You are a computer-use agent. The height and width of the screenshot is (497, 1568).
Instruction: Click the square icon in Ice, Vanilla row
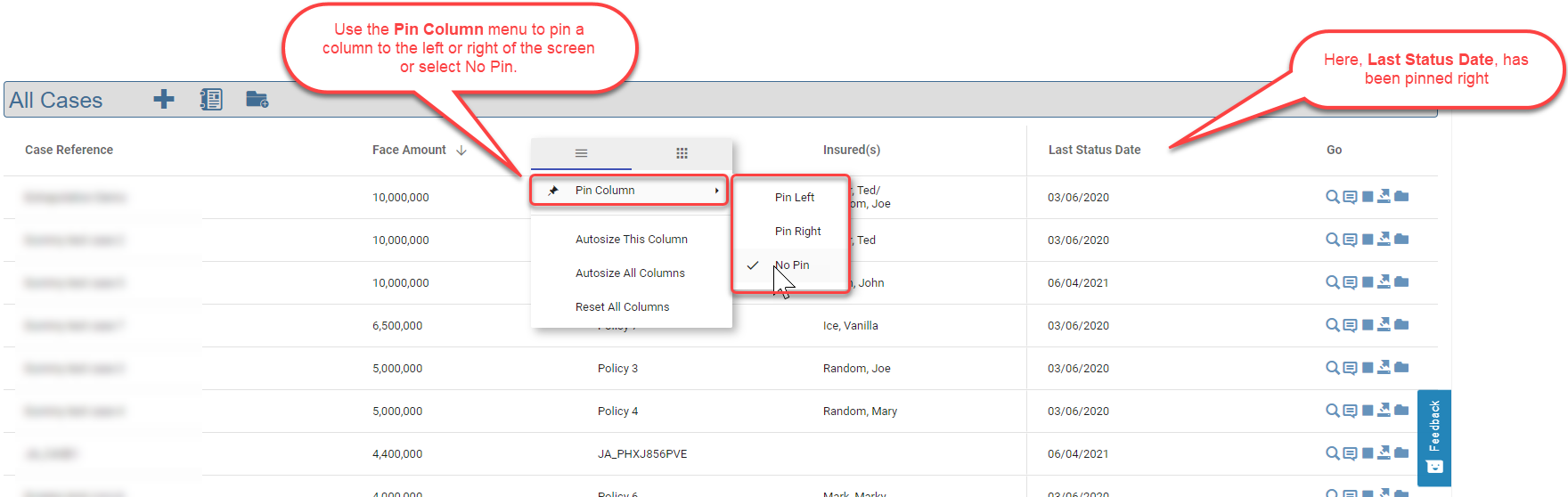click(x=1368, y=325)
